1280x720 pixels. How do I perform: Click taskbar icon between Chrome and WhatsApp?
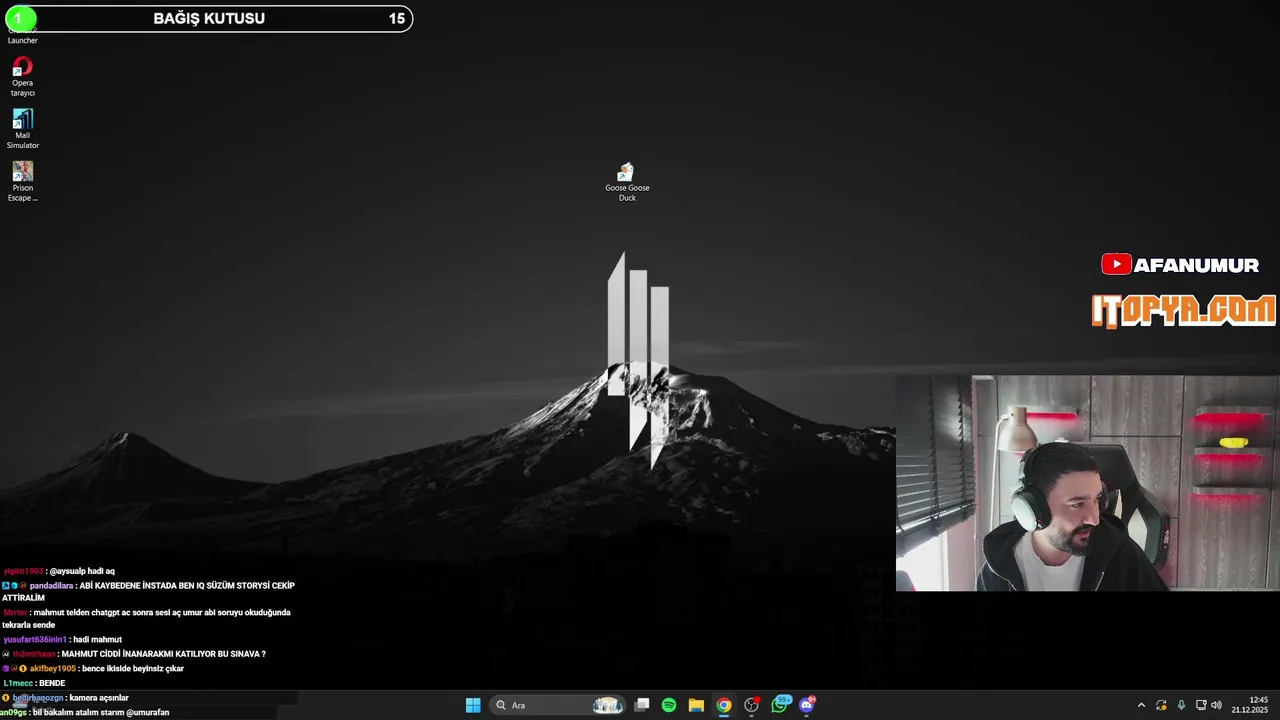coord(752,705)
